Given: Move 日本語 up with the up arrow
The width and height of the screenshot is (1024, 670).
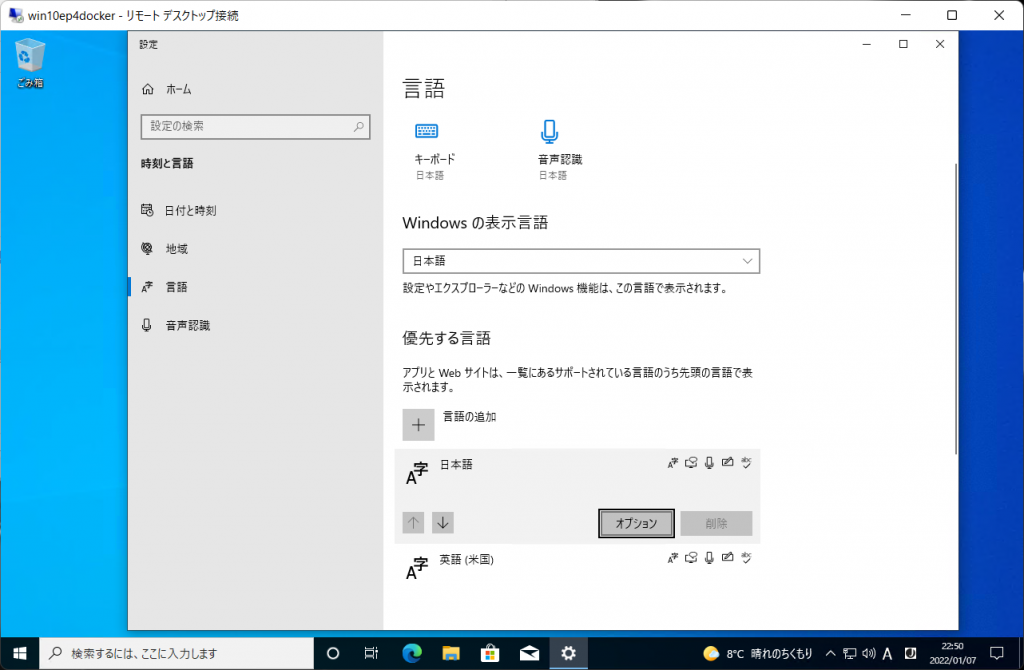Looking at the screenshot, I should (413, 522).
